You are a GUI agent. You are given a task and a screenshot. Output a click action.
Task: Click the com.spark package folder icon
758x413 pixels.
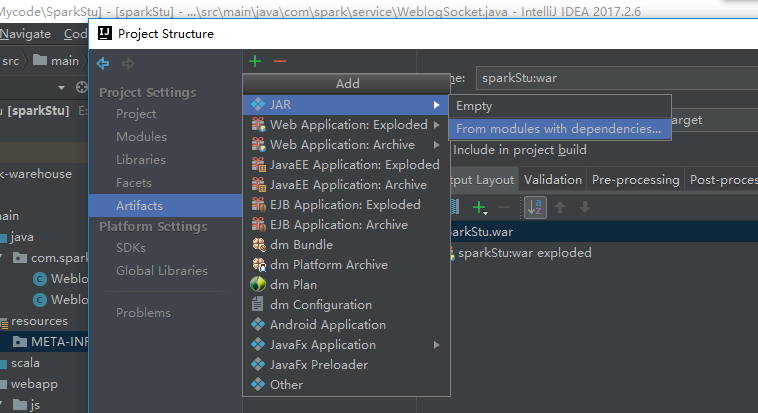(x=20, y=258)
